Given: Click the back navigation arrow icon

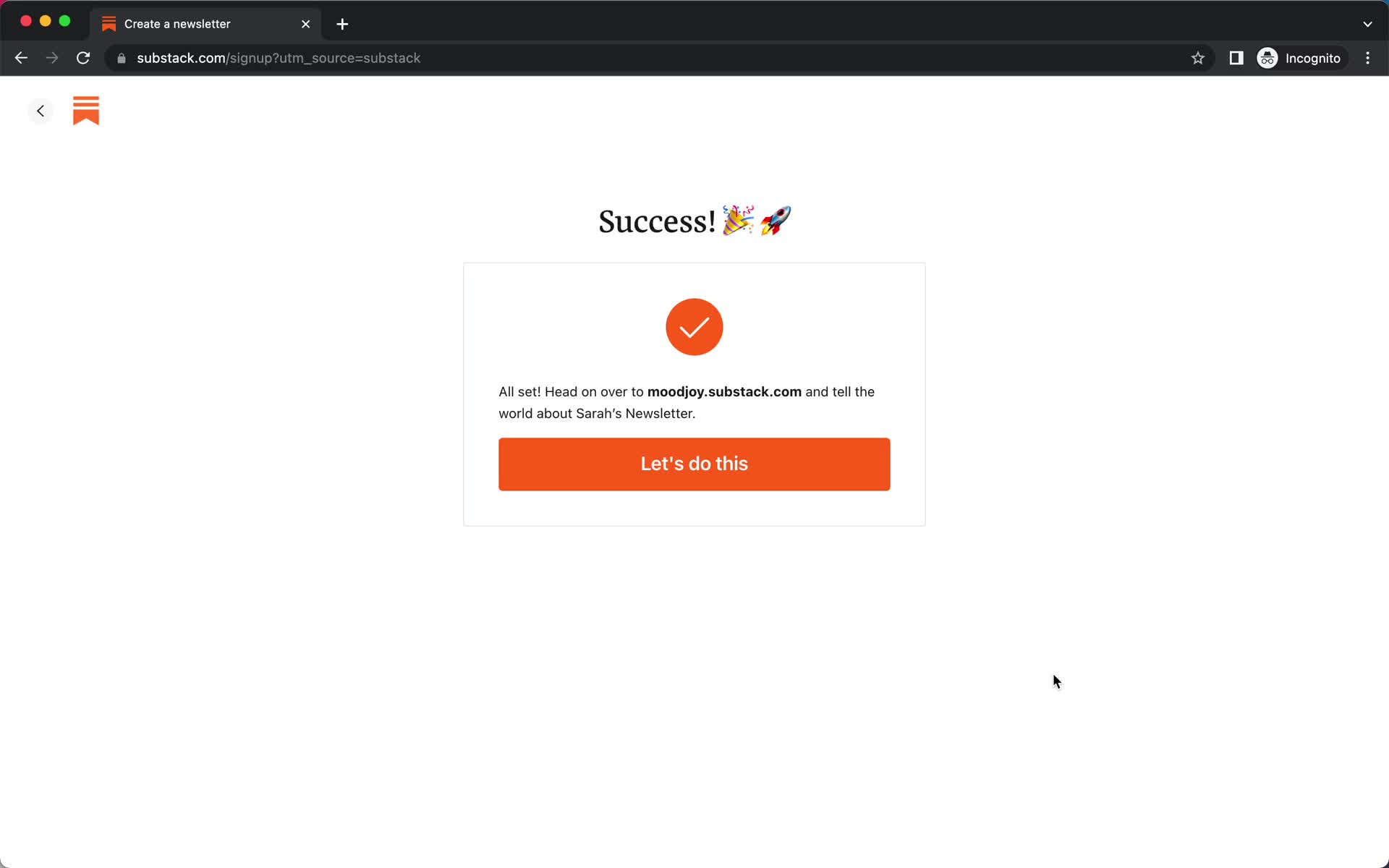Looking at the screenshot, I should pos(41,110).
